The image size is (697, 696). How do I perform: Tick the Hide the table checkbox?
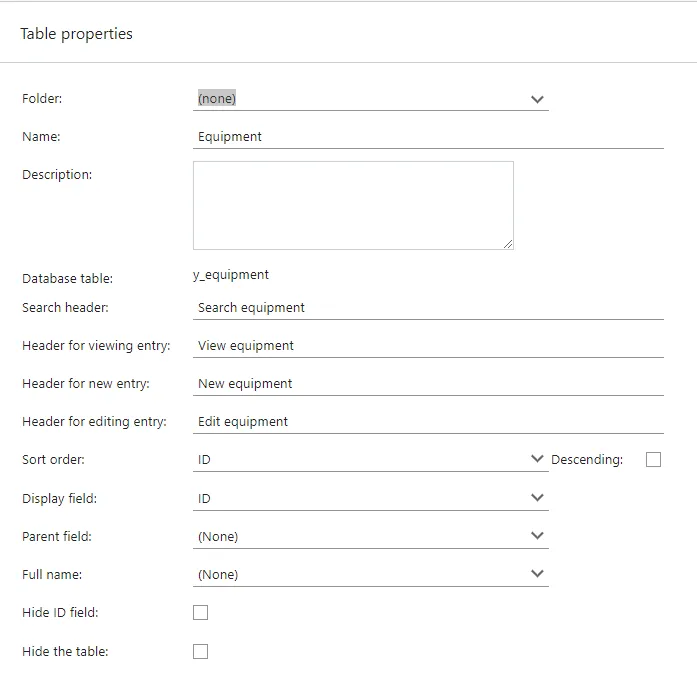(x=200, y=651)
